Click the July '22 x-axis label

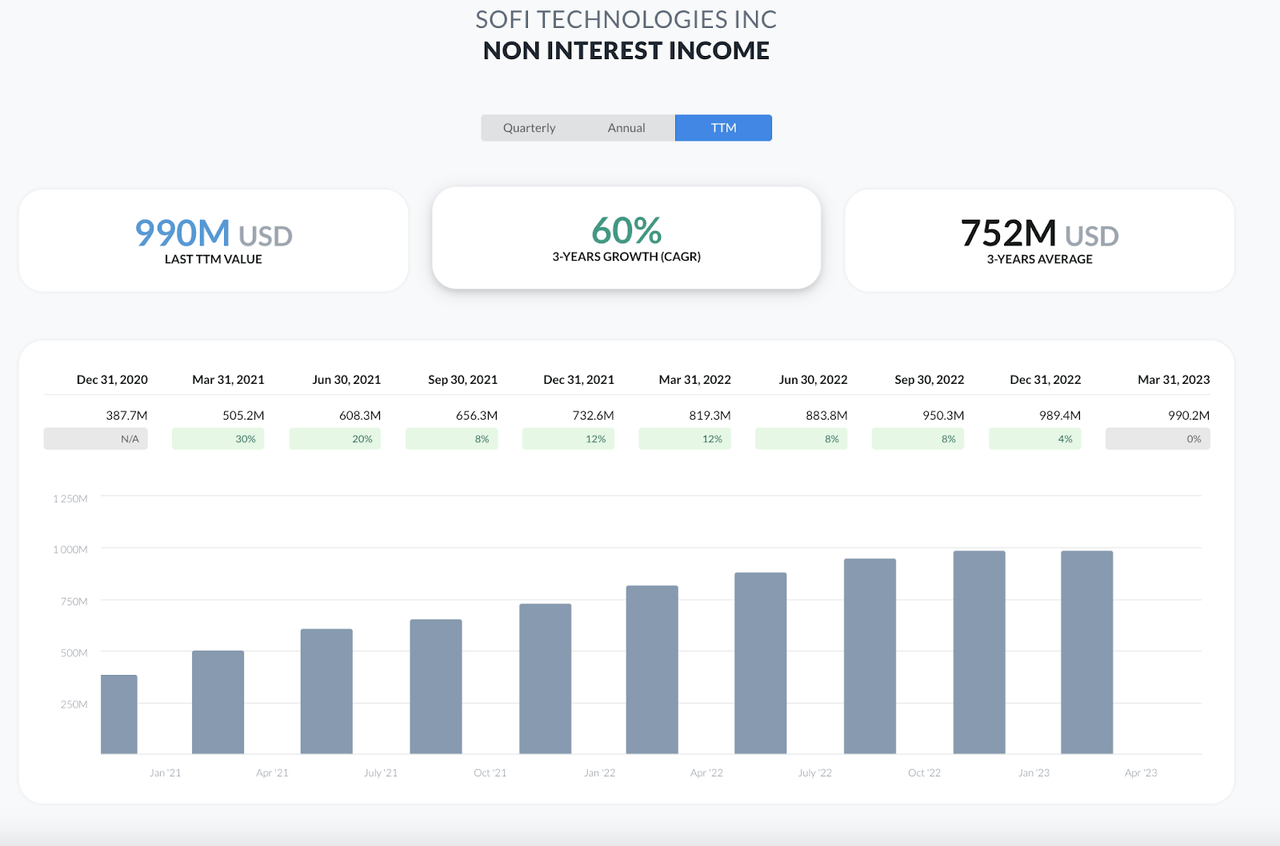coord(815,773)
